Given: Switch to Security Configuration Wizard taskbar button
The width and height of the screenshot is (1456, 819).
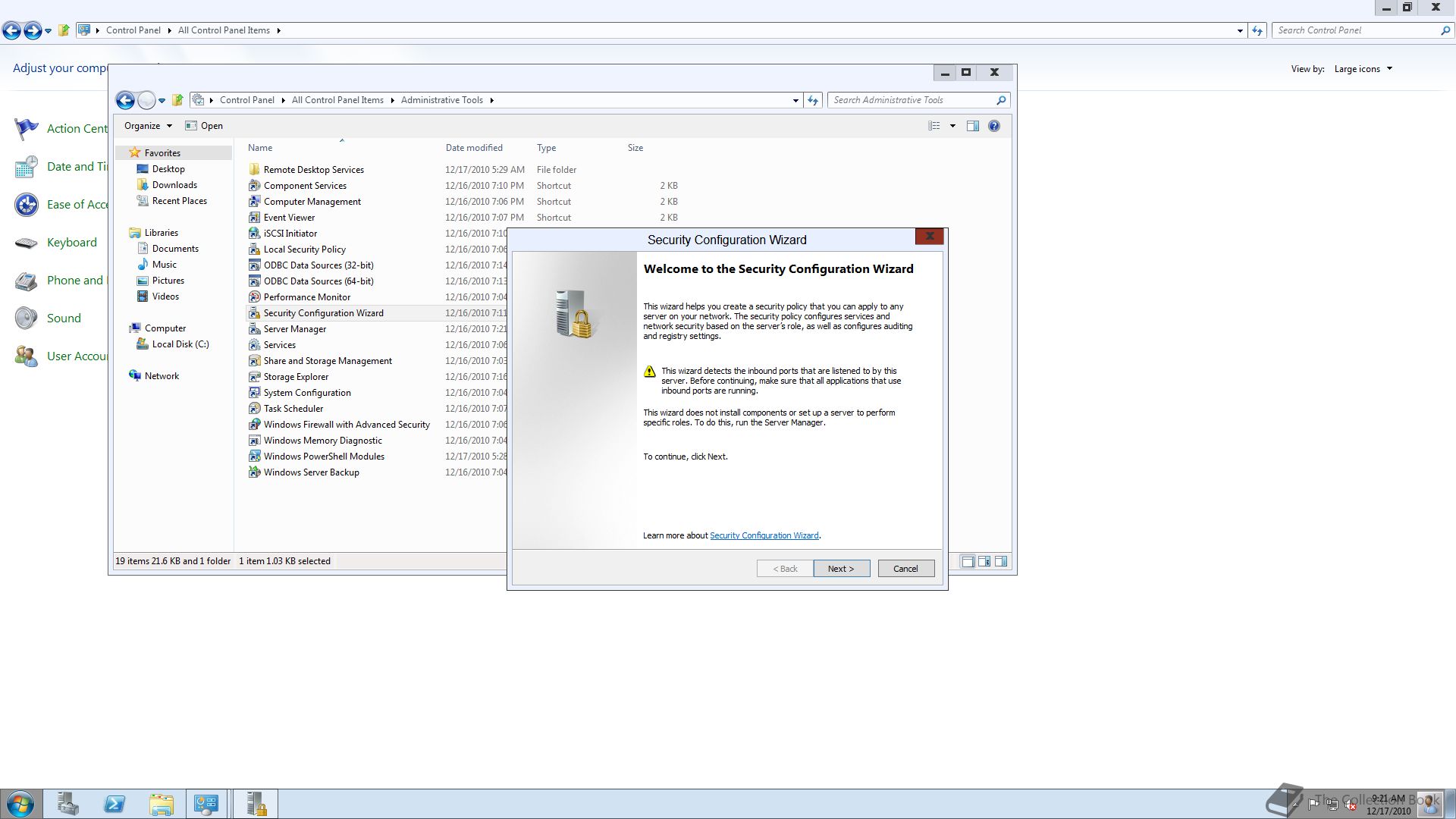Looking at the screenshot, I should point(256,804).
